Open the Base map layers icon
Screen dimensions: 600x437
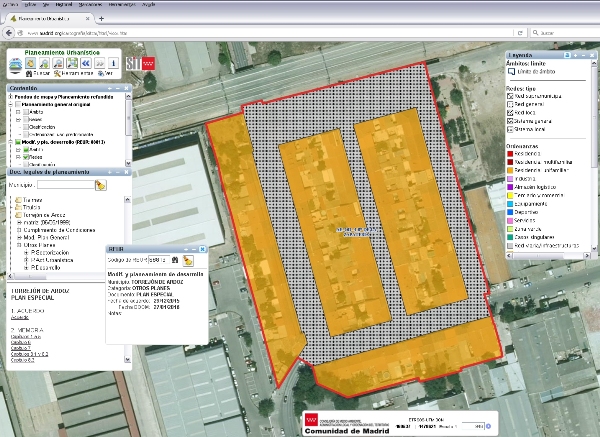(x=16, y=64)
